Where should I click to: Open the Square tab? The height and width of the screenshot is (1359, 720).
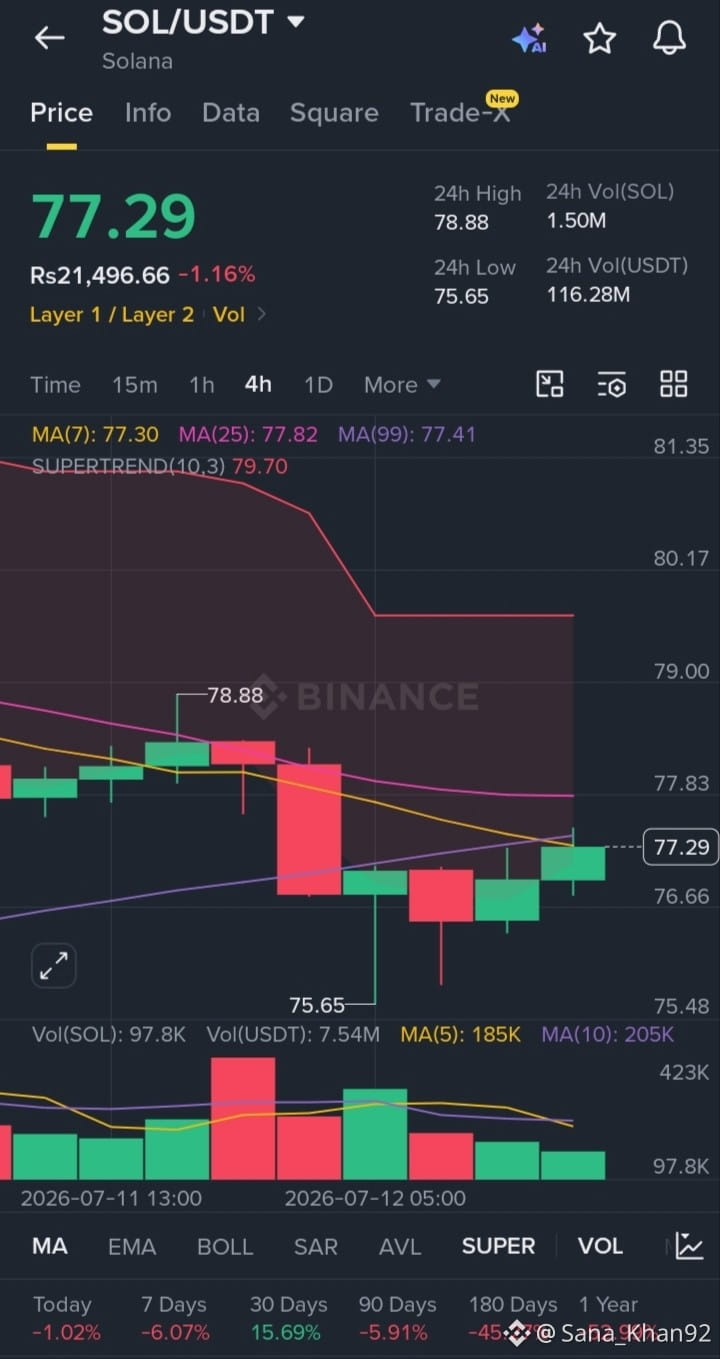pyautogui.click(x=334, y=113)
